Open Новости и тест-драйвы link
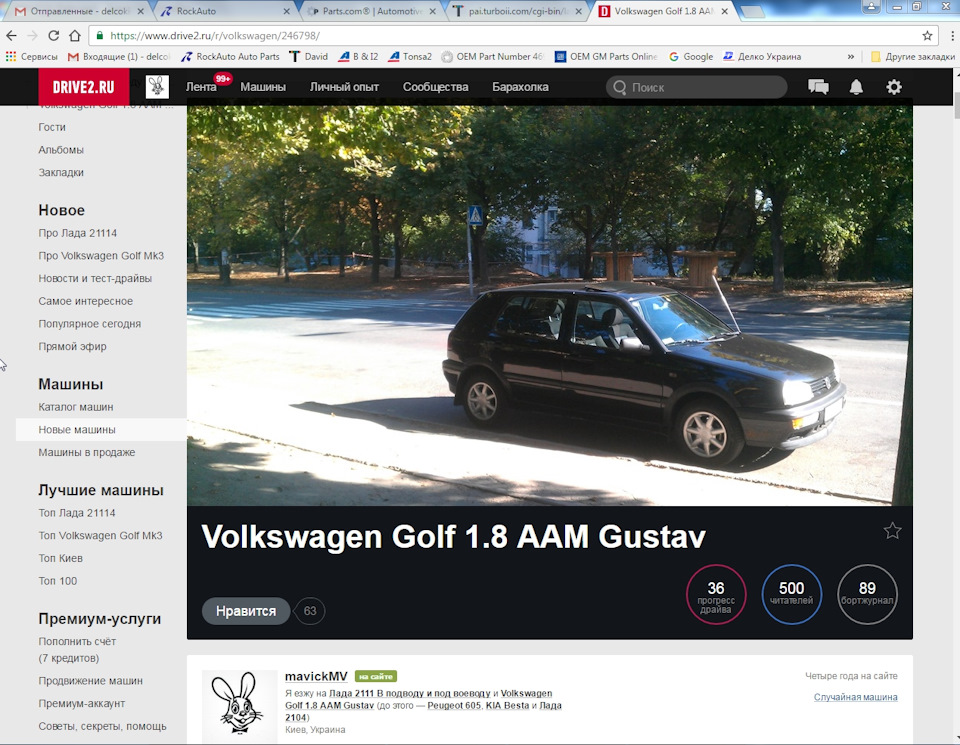960x745 pixels. 95,279
